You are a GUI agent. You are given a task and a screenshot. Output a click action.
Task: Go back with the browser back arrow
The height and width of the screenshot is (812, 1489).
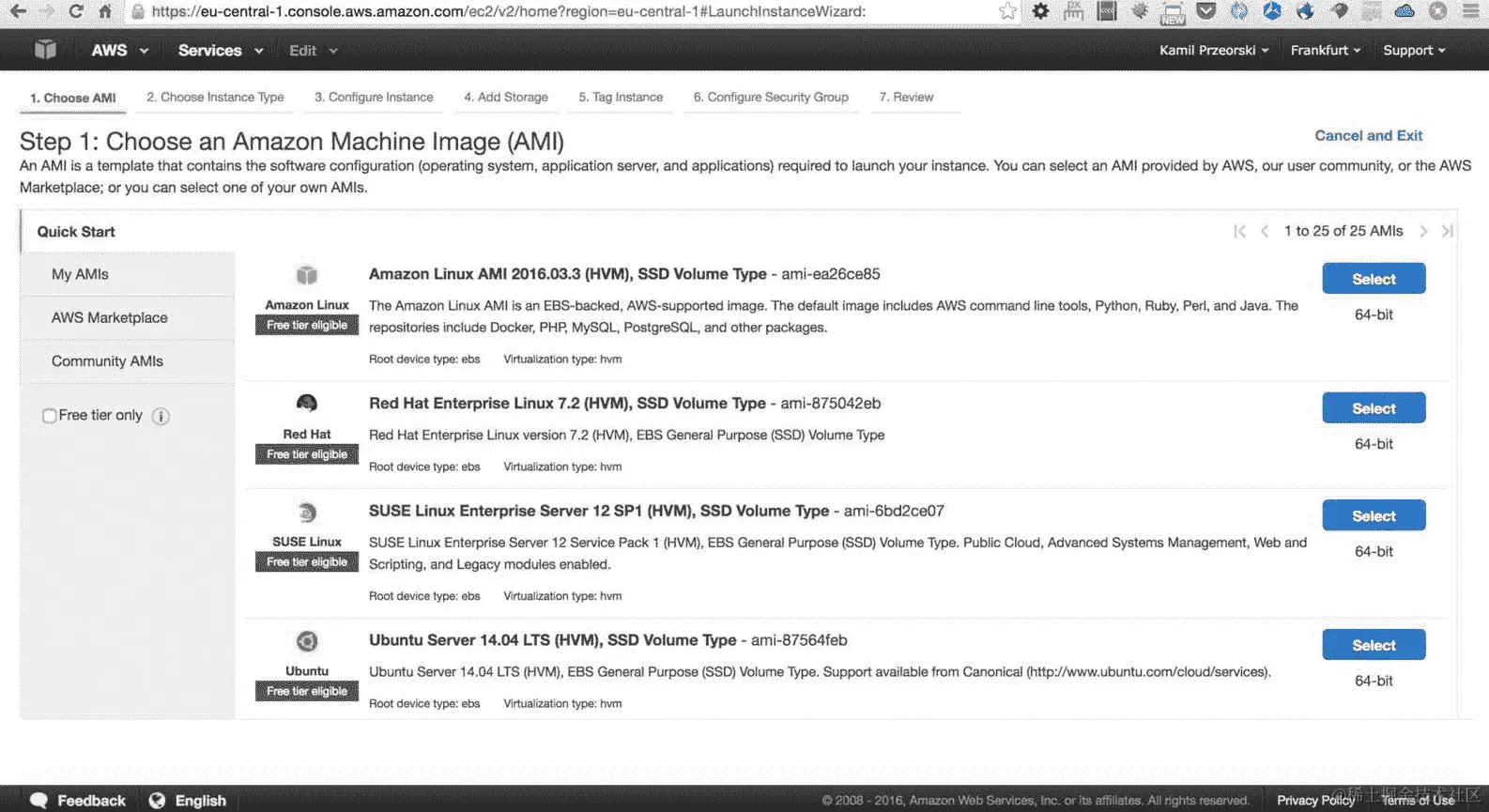(18, 11)
